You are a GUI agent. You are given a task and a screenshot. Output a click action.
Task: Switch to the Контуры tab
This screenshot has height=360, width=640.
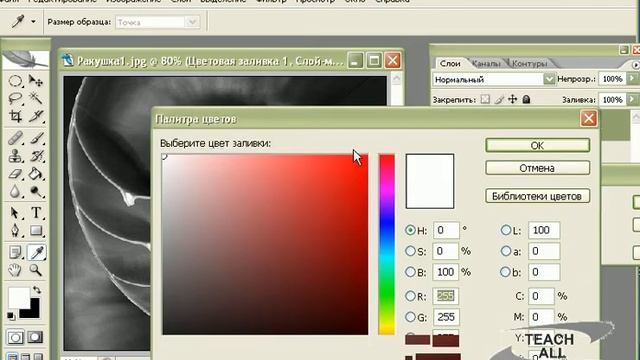click(529, 63)
